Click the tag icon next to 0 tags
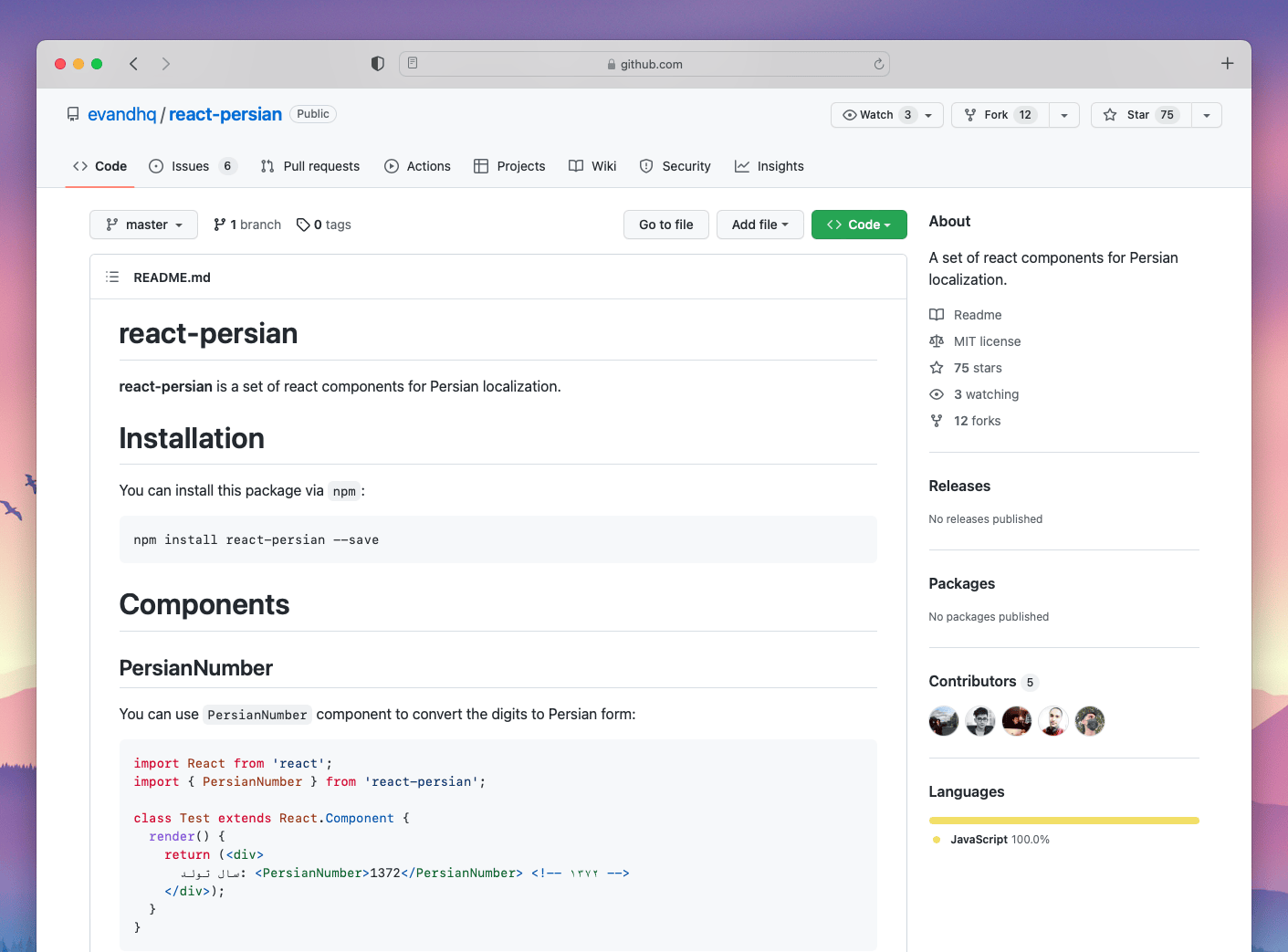Image resolution: width=1288 pixels, height=952 pixels. pos(303,225)
